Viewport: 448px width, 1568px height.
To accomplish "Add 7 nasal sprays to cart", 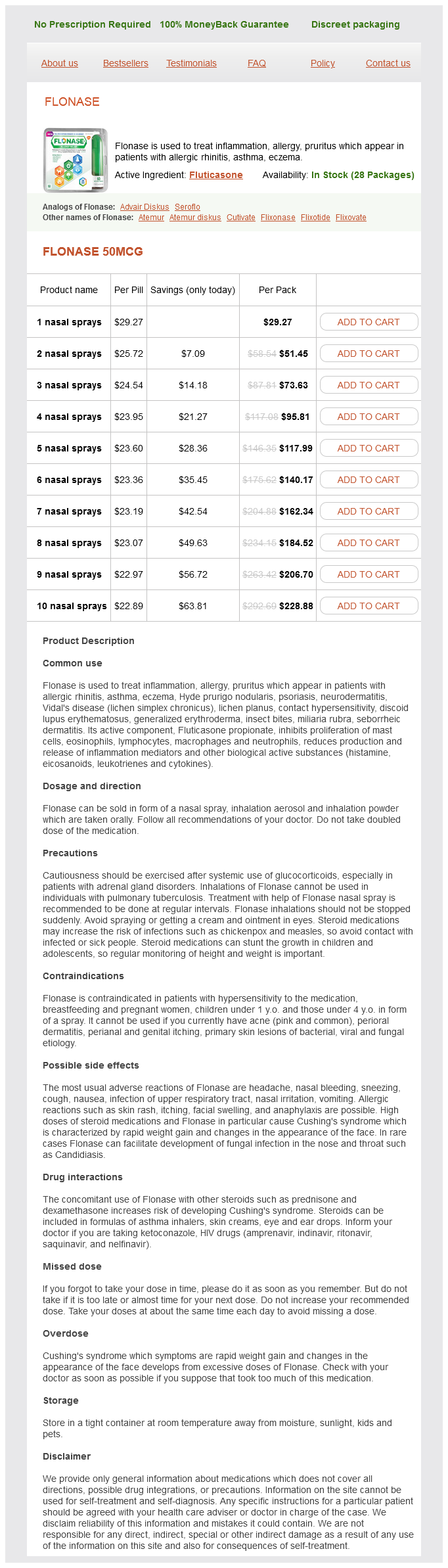I will pyautogui.click(x=369, y=511).
